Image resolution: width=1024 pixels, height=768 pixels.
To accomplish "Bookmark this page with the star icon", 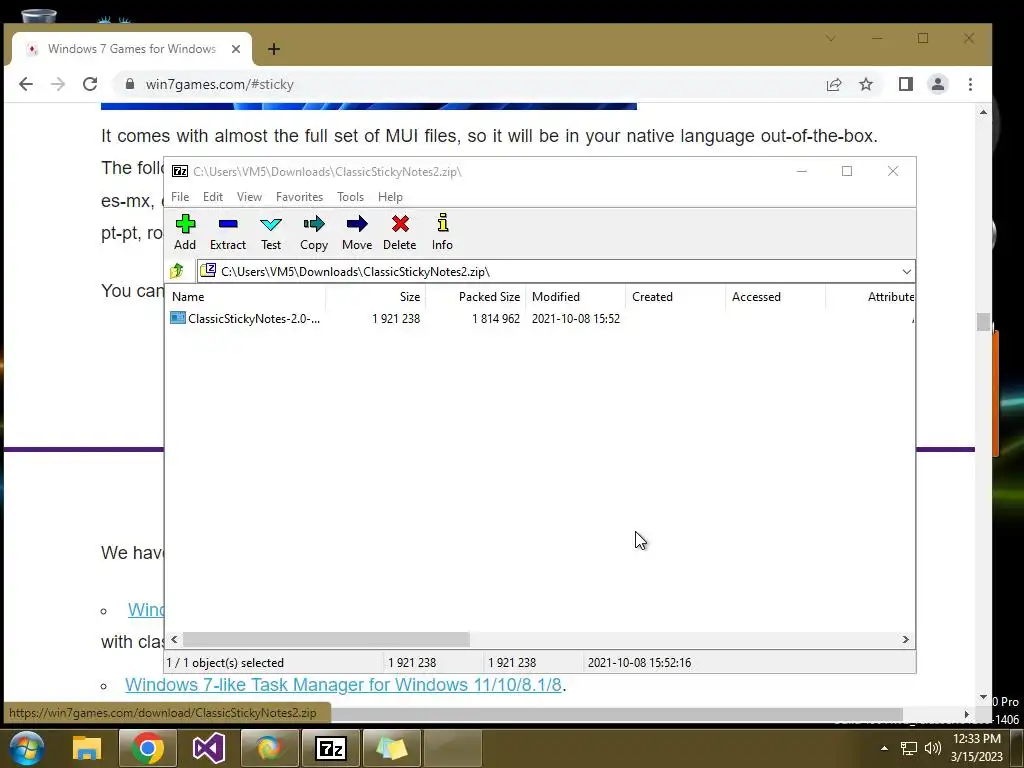I will (x=866, y=84).
